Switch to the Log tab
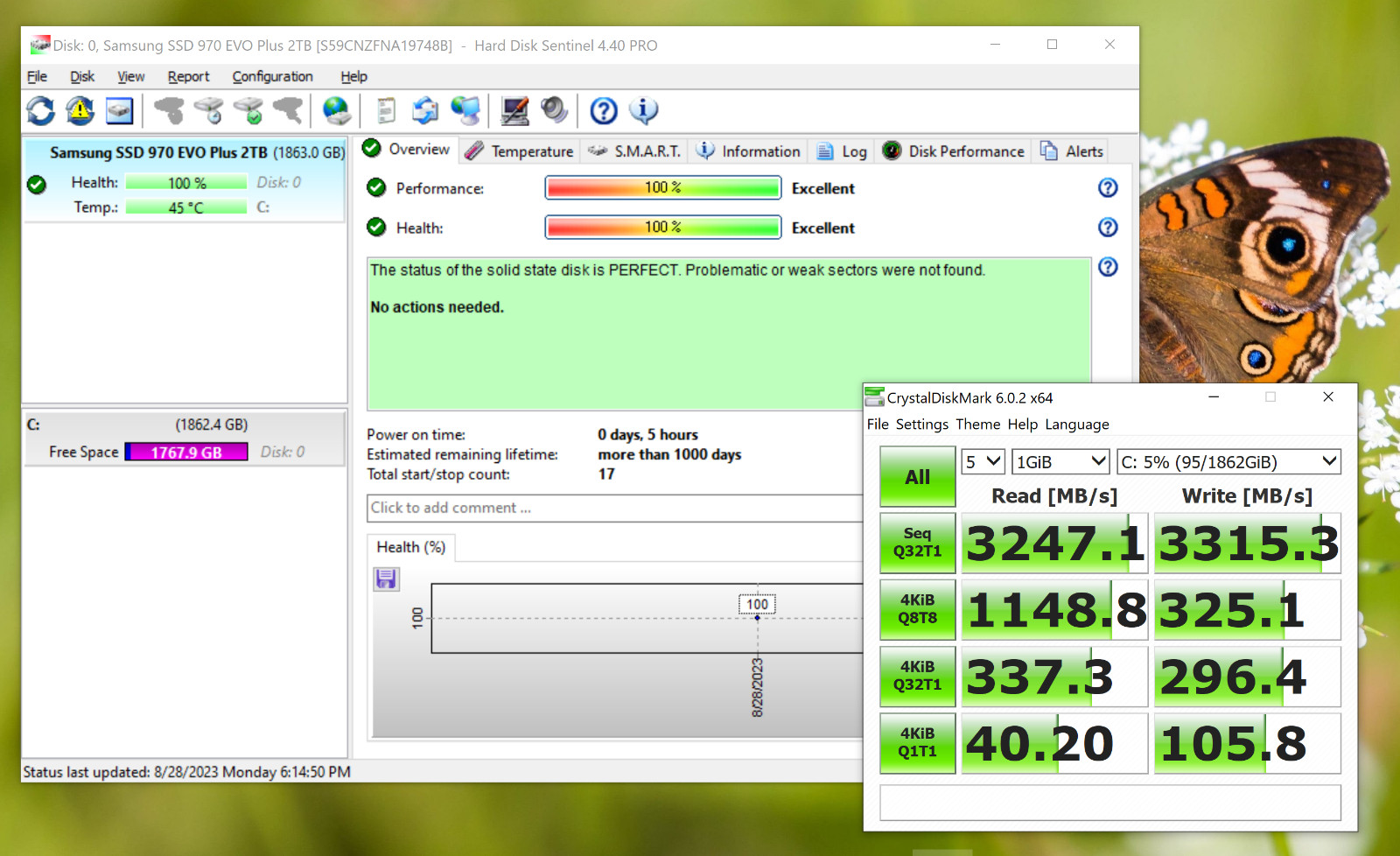The width and height of the screenshot is (1400, 856). pos(842,151)
